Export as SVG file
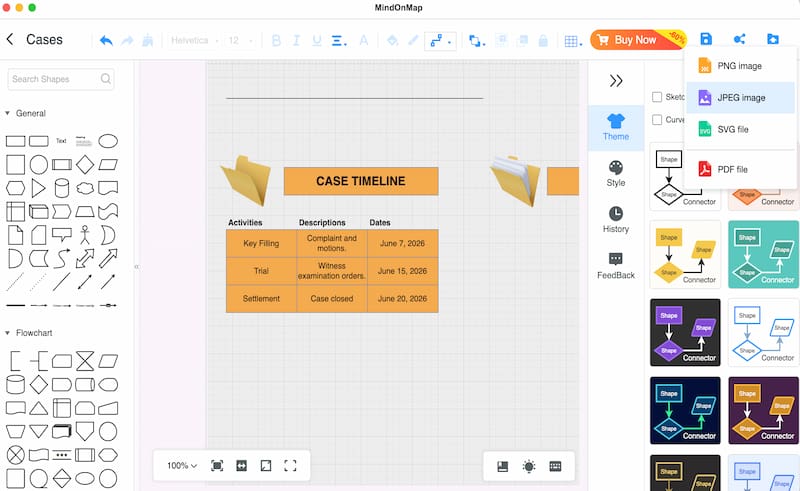 pos(740,129)
